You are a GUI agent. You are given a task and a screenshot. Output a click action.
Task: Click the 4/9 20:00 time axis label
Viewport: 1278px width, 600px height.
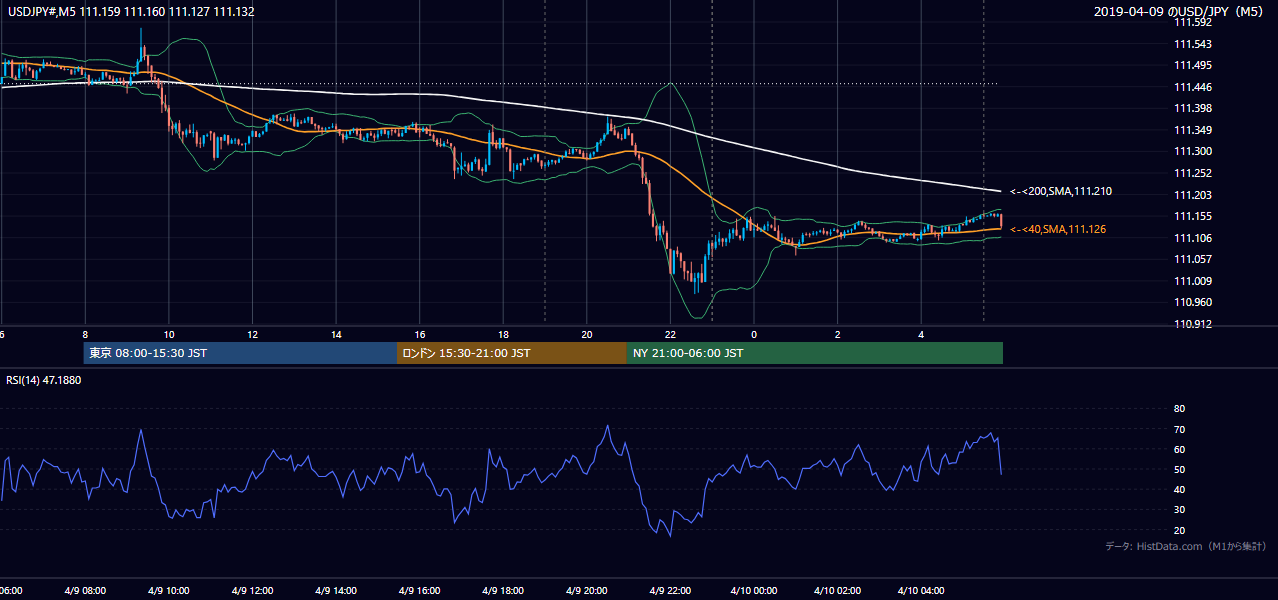586,591
